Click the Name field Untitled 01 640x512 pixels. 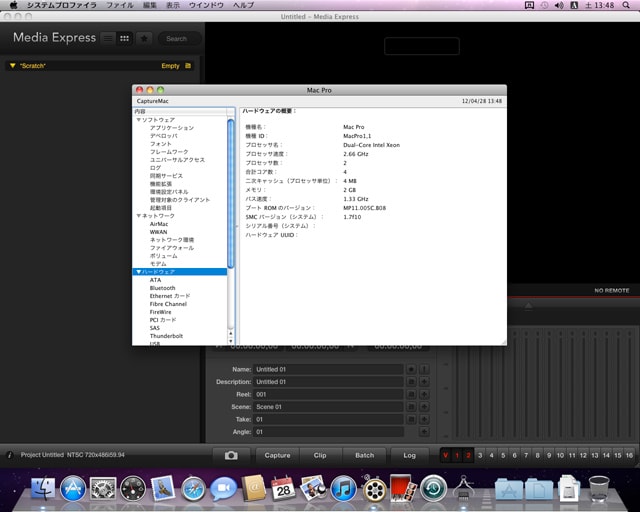coord(328,370)
